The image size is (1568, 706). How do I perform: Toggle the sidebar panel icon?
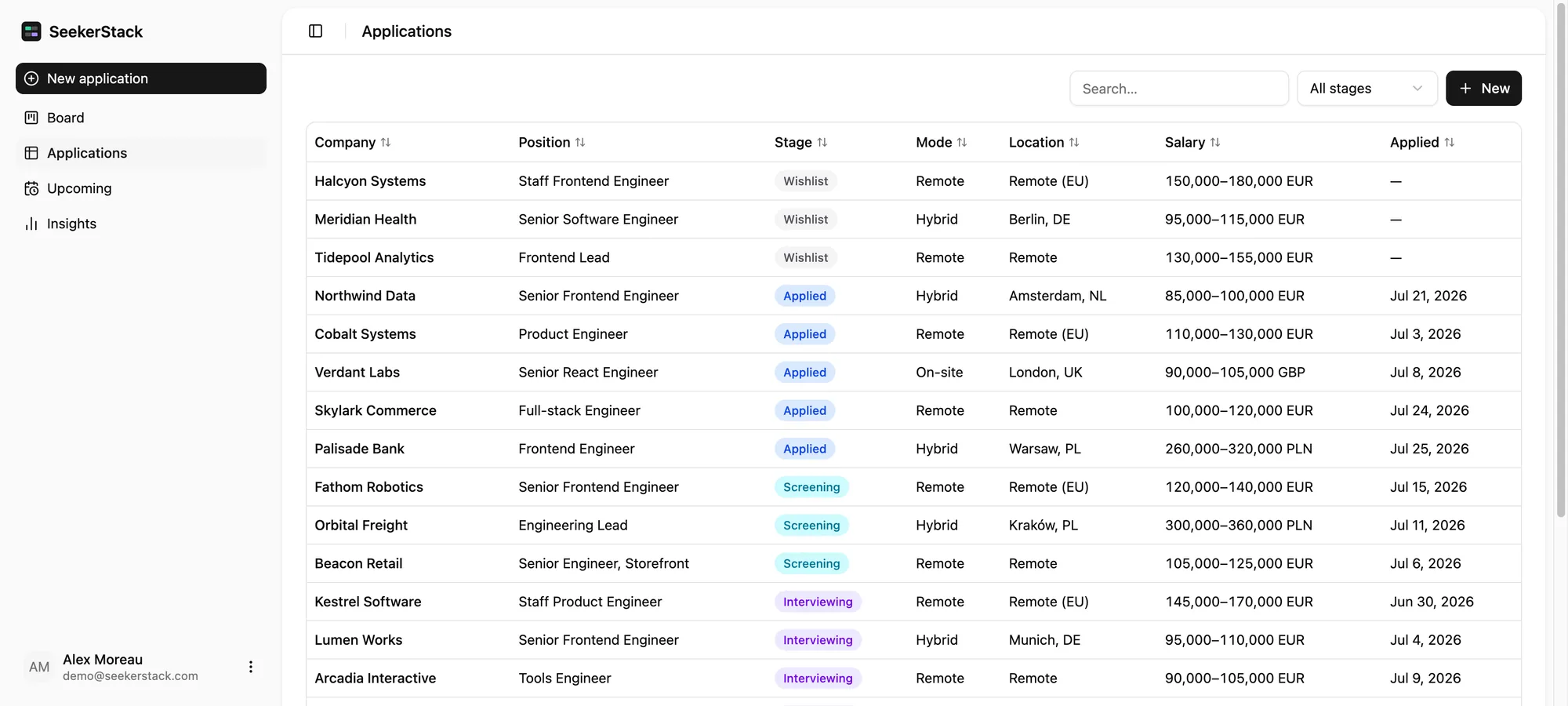(x=316, y=31)
